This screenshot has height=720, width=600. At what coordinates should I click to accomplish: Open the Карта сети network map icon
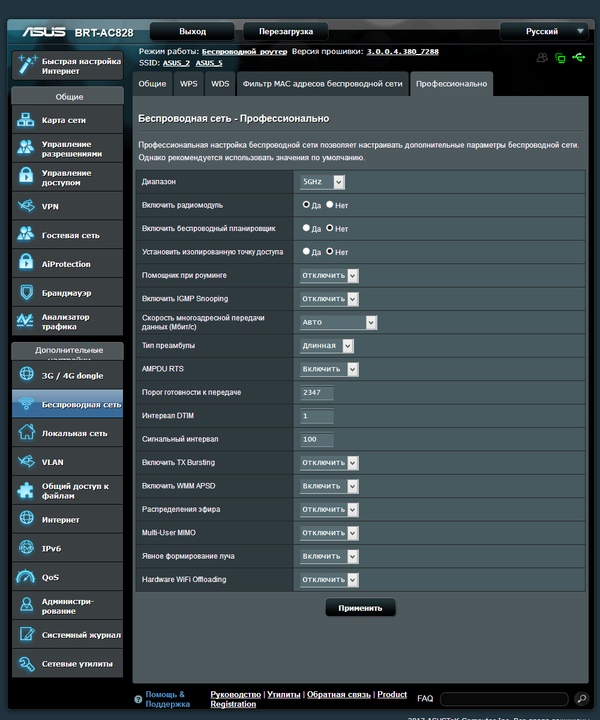(x=26, y=120)
